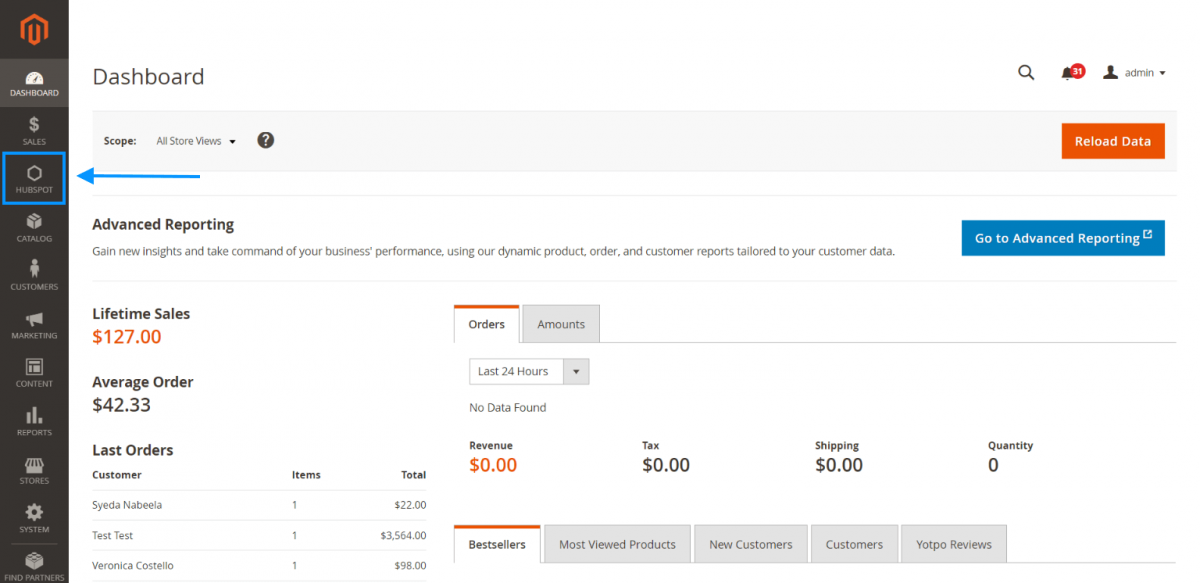Viewport: 1200px width, 583px height.
Task: Click the Reload Data button
Action: (1112, 140)
